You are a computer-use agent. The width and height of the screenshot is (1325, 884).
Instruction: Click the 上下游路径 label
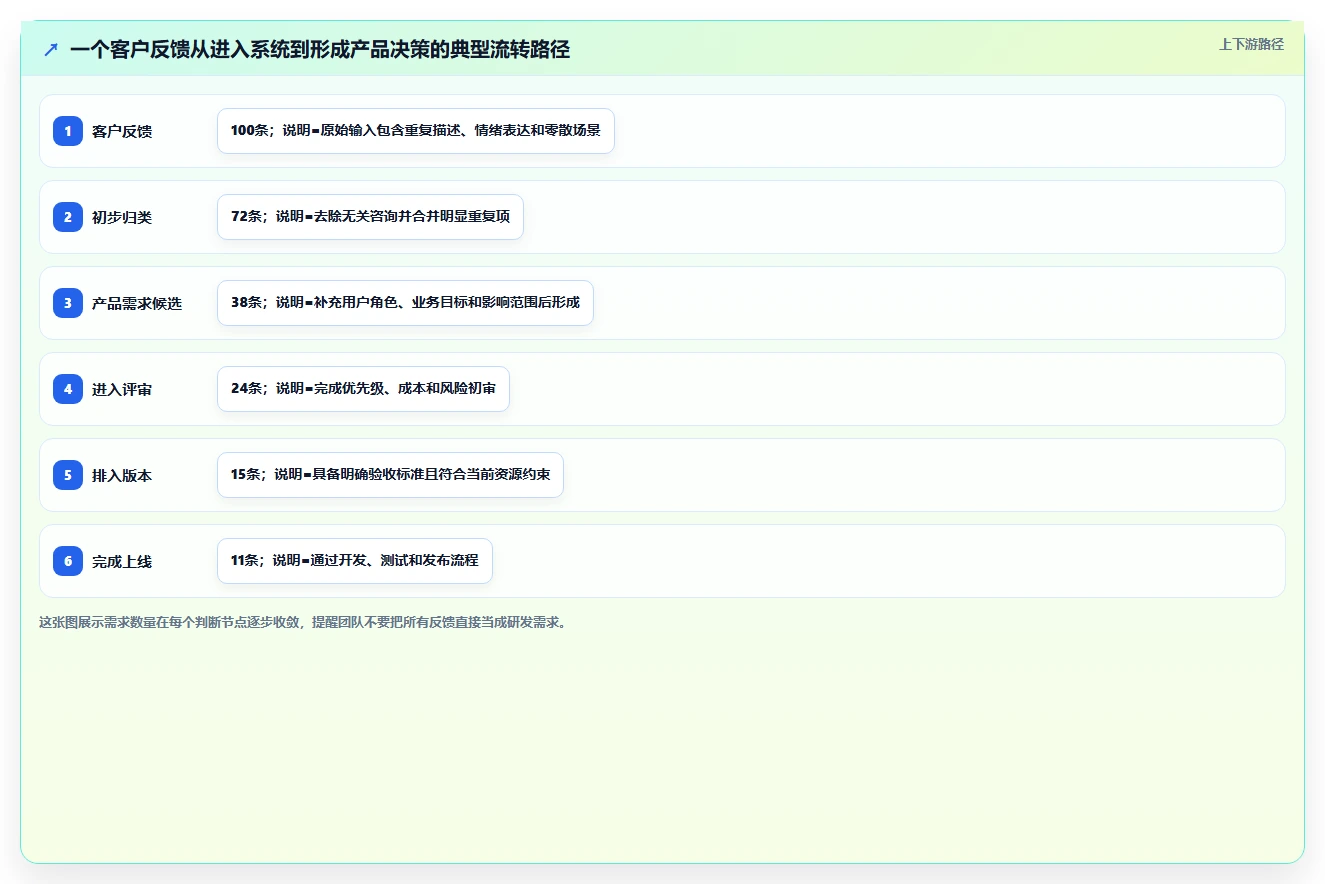tap(1251, 44)
